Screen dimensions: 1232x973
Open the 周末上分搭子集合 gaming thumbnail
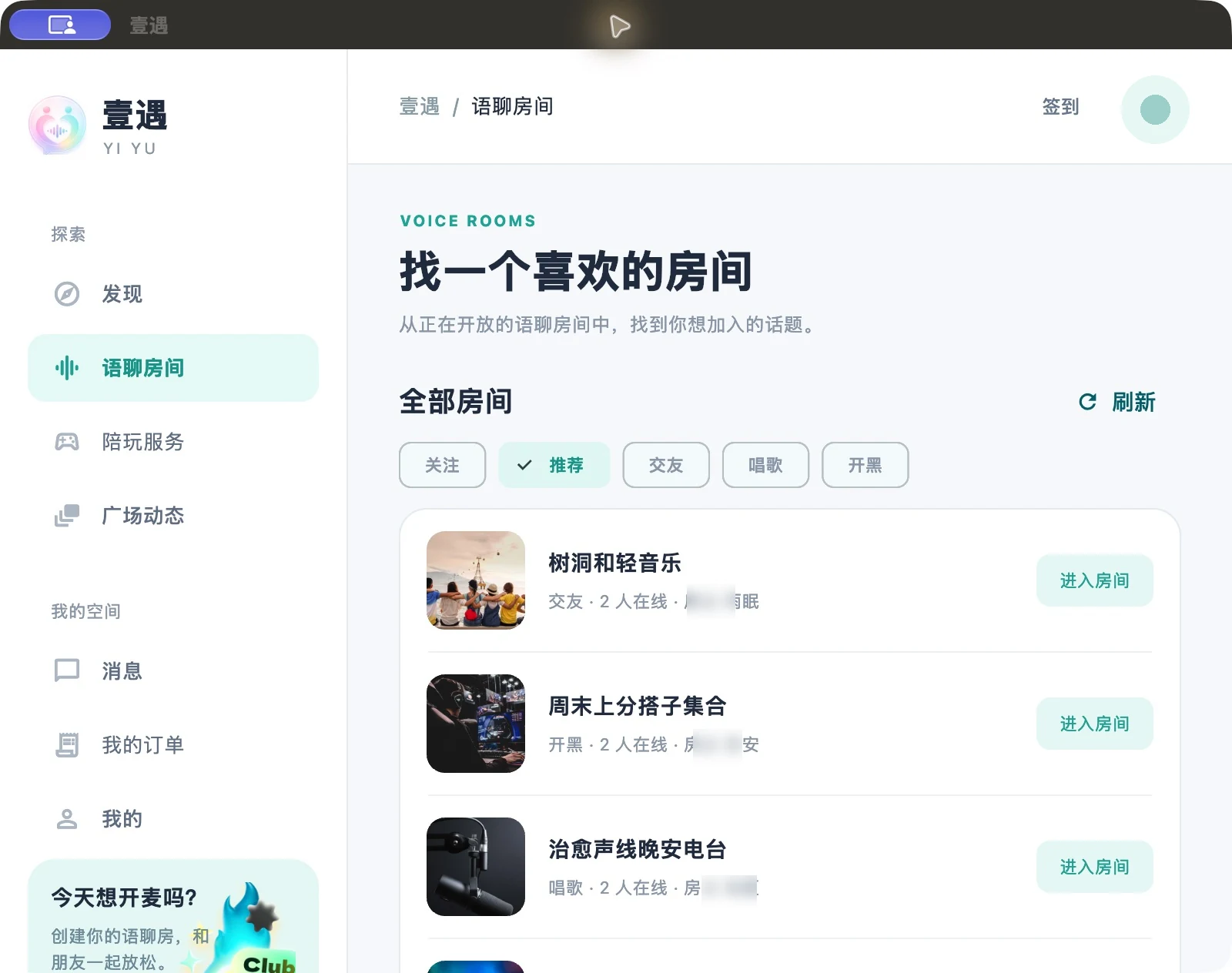click(x=476, y=724)
